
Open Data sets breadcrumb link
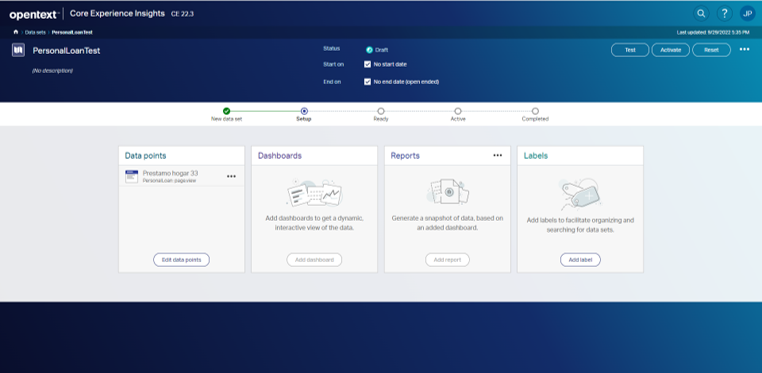pyautogui.click(x=35, y=33)
